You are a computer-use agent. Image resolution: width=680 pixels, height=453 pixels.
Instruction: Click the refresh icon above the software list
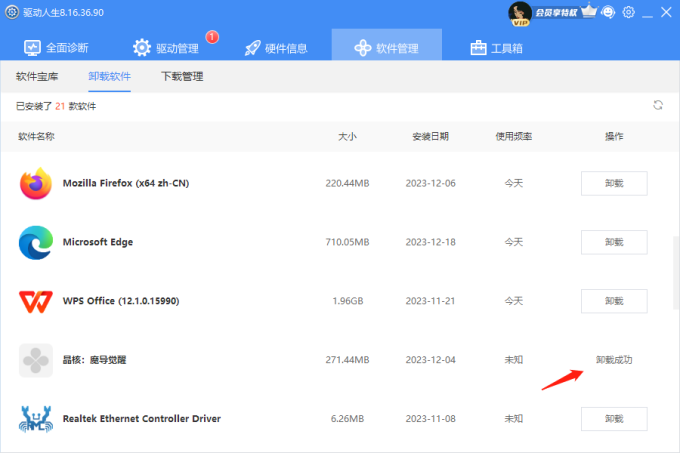click(x=657, y=105)
